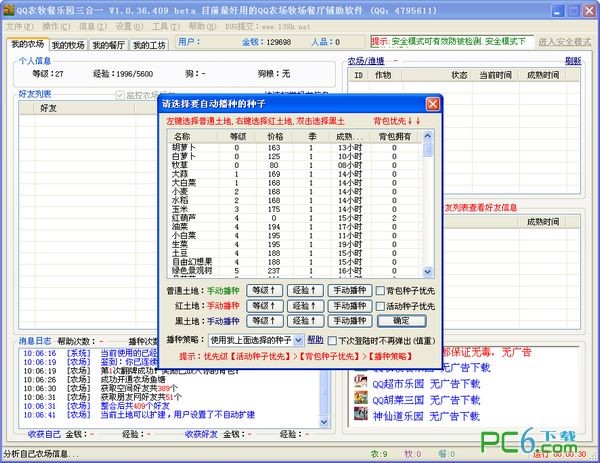
Task: Switch to 我的牧场 tab
Action: pyautogui.click(x=68, y=45)
